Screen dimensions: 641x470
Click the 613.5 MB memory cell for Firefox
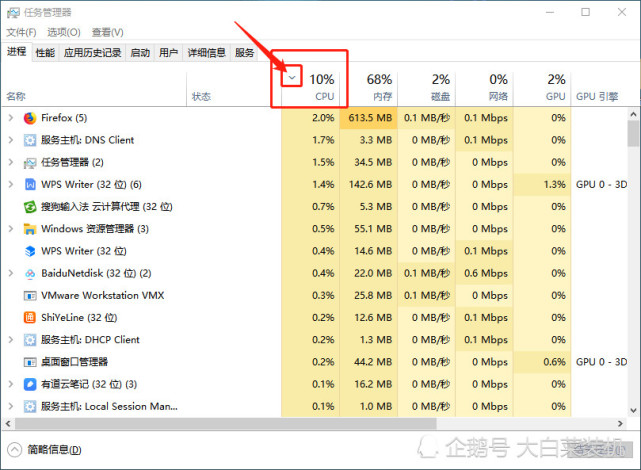pyautogui.click(x=370, y=118)
